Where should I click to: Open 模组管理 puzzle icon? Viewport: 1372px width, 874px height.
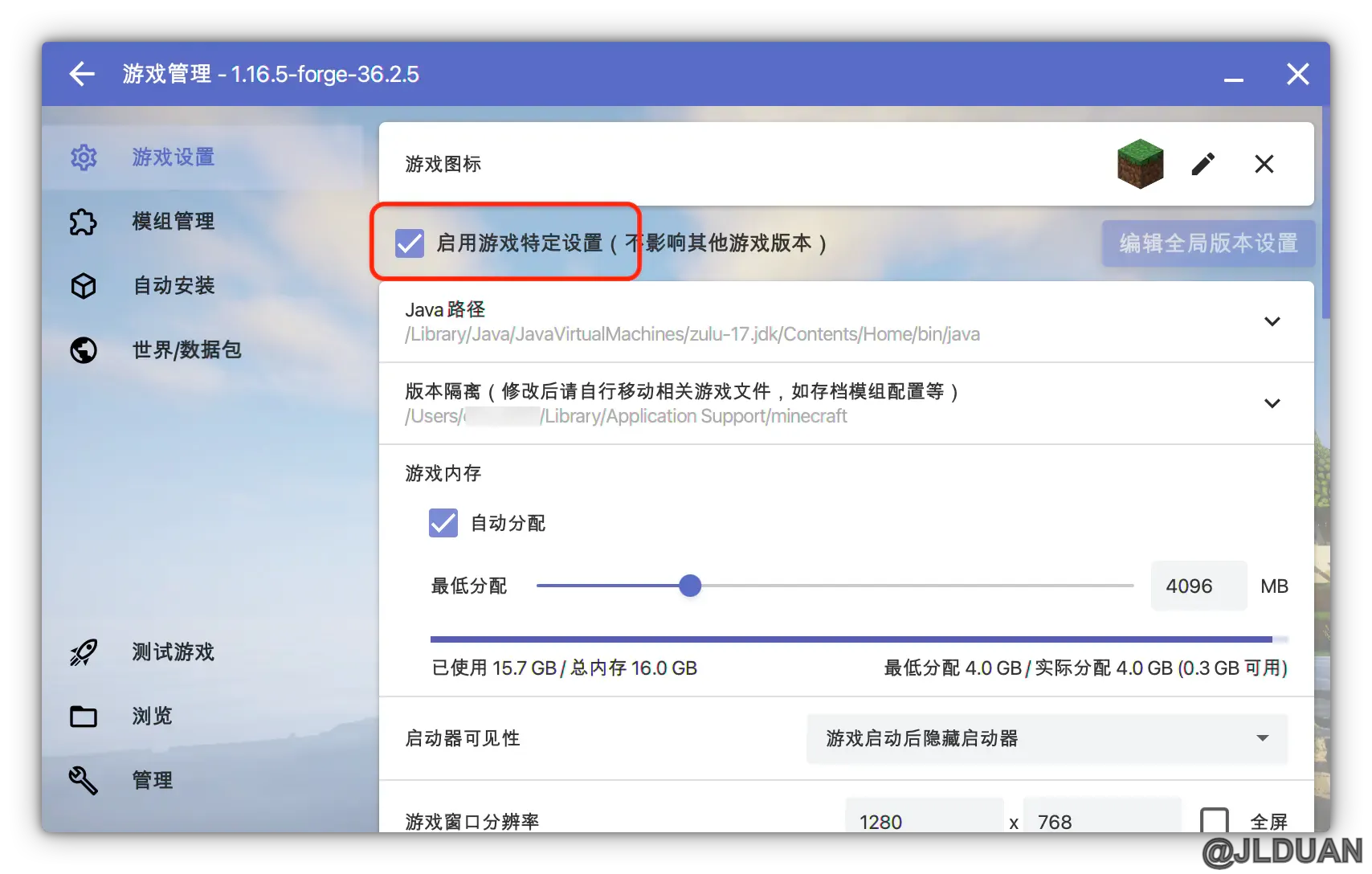[84, 222]
